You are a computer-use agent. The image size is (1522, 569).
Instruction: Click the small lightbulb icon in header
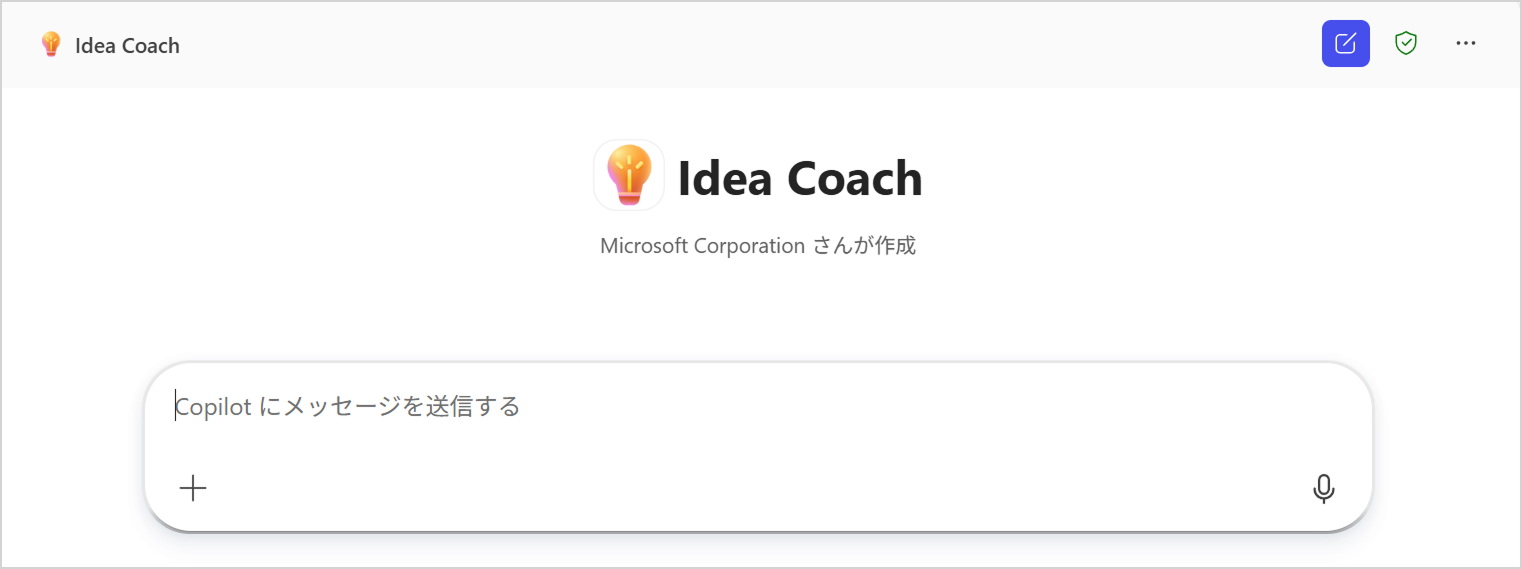(x=51, y=45)
